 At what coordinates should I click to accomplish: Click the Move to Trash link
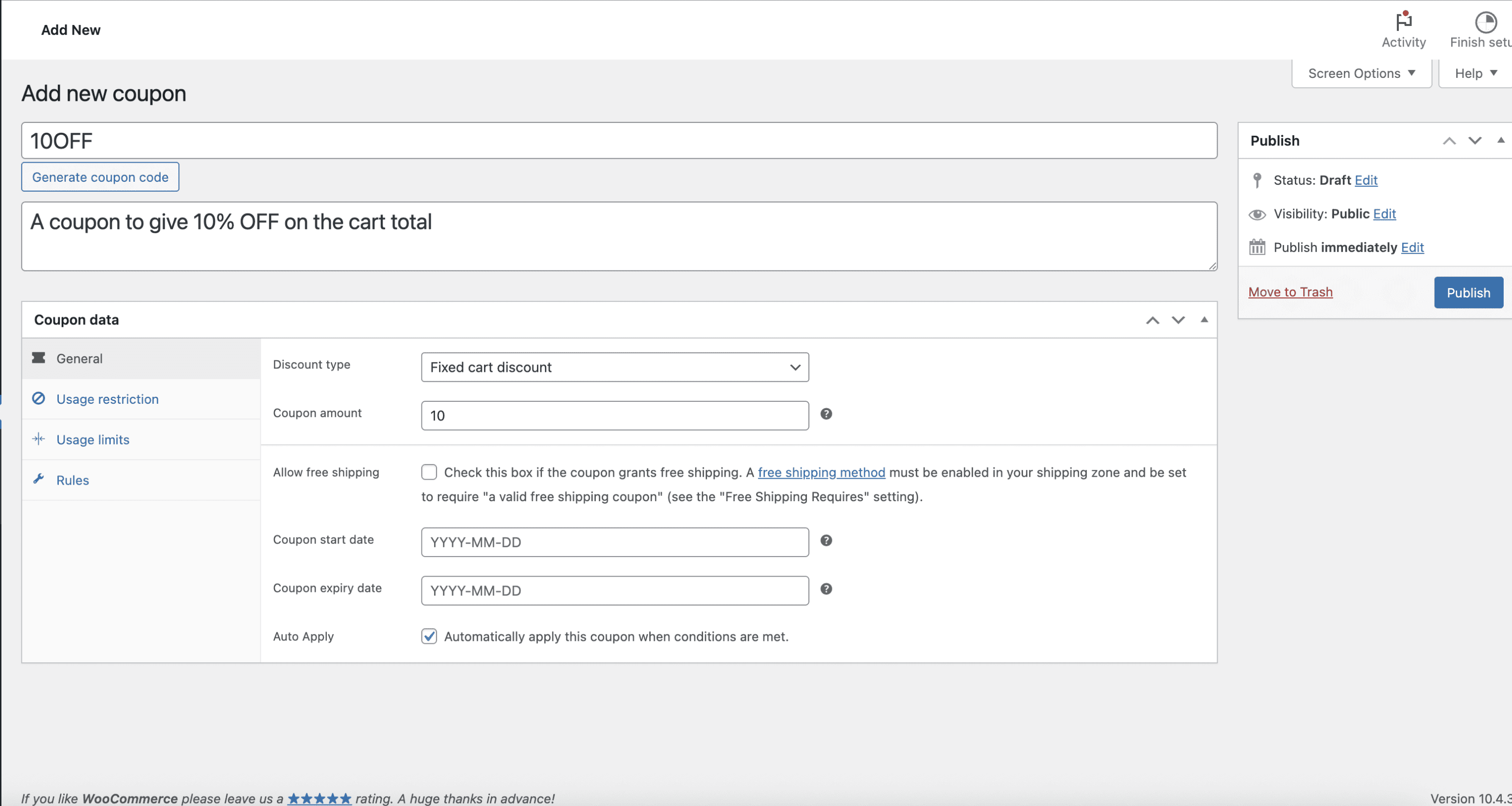tap(1290, 292)
